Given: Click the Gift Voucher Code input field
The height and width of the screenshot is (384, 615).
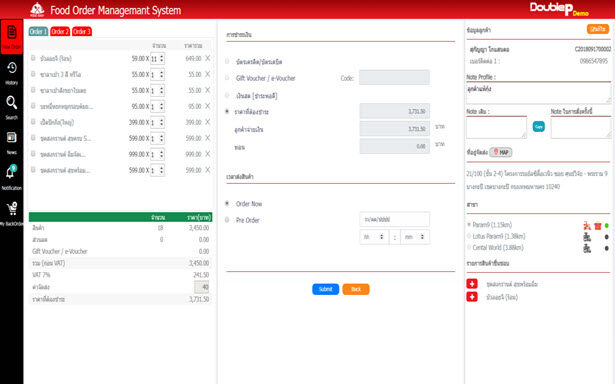Looking at the screenshot, I should [394, 77].
